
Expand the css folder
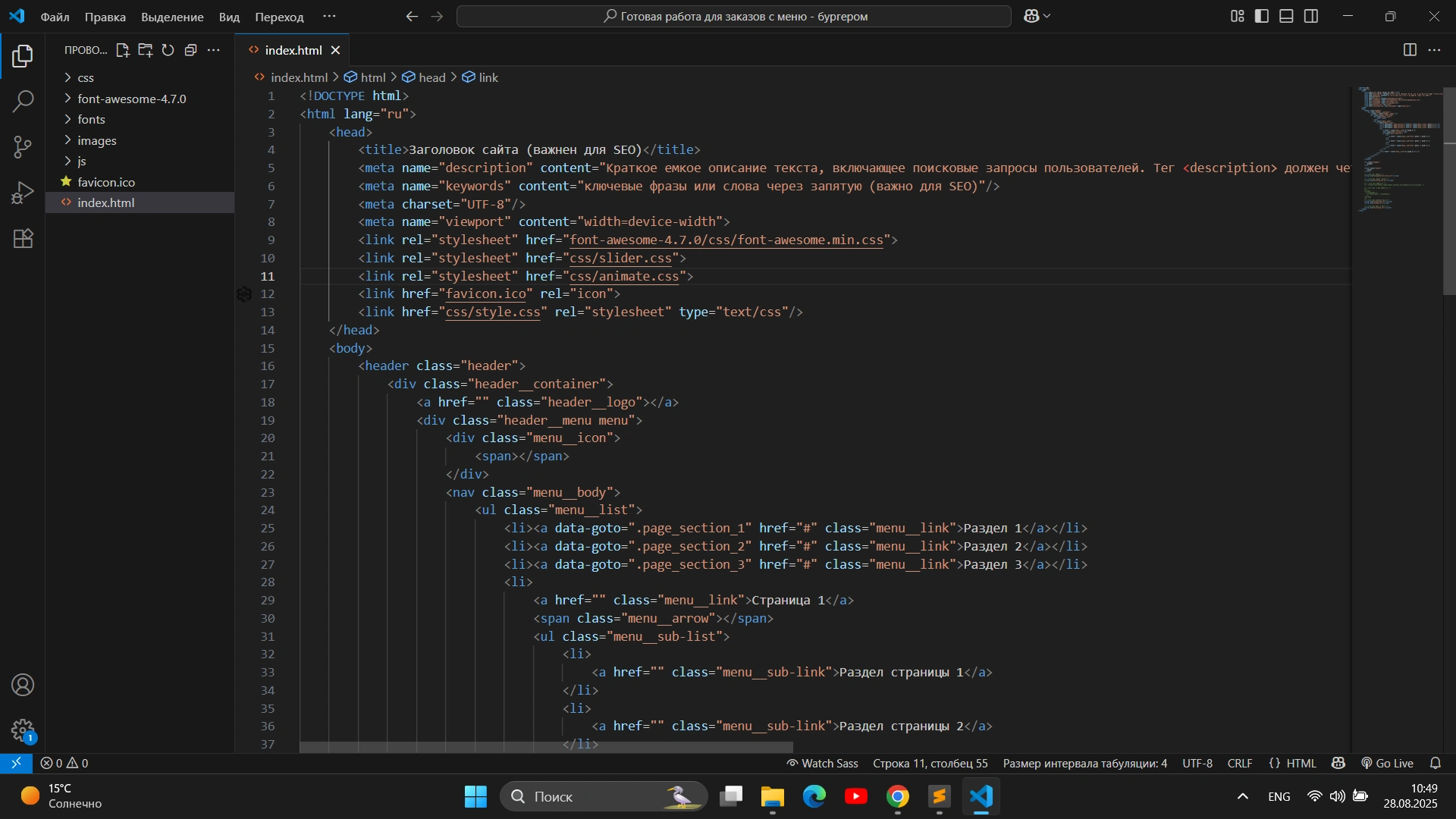pyautogui.click(x=86, y=78)
